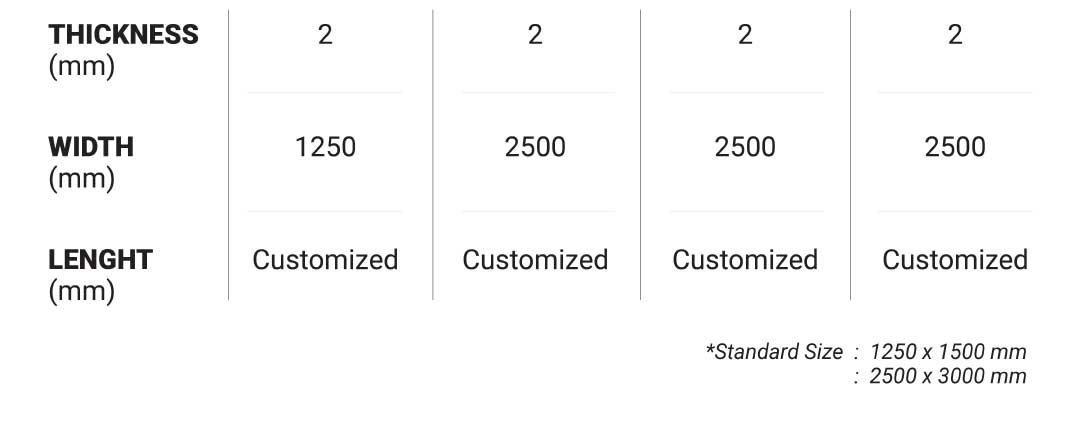Click Customized length in fourth column
Viewport: 1080px width, 428px height.
point(955,260)
